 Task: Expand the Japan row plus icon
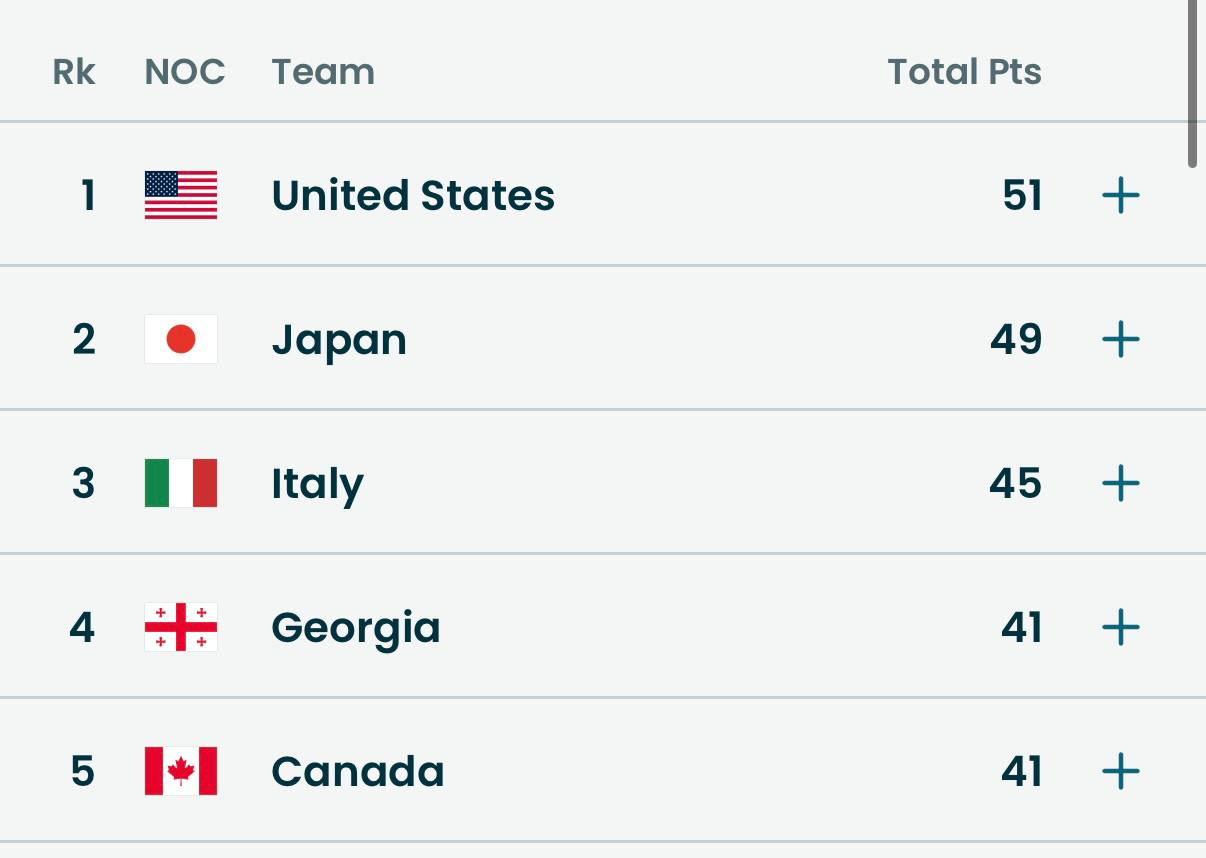1120,340
